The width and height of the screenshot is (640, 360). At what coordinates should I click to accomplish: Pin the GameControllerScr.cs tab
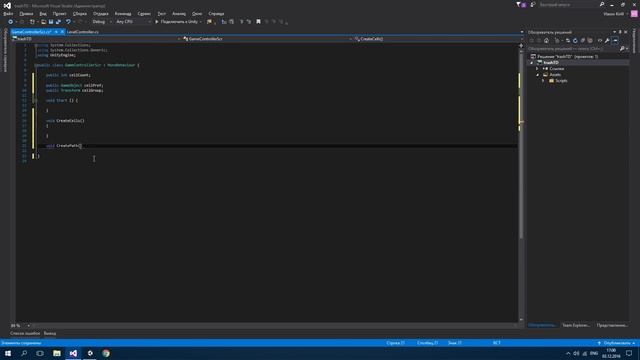point(56,32)
